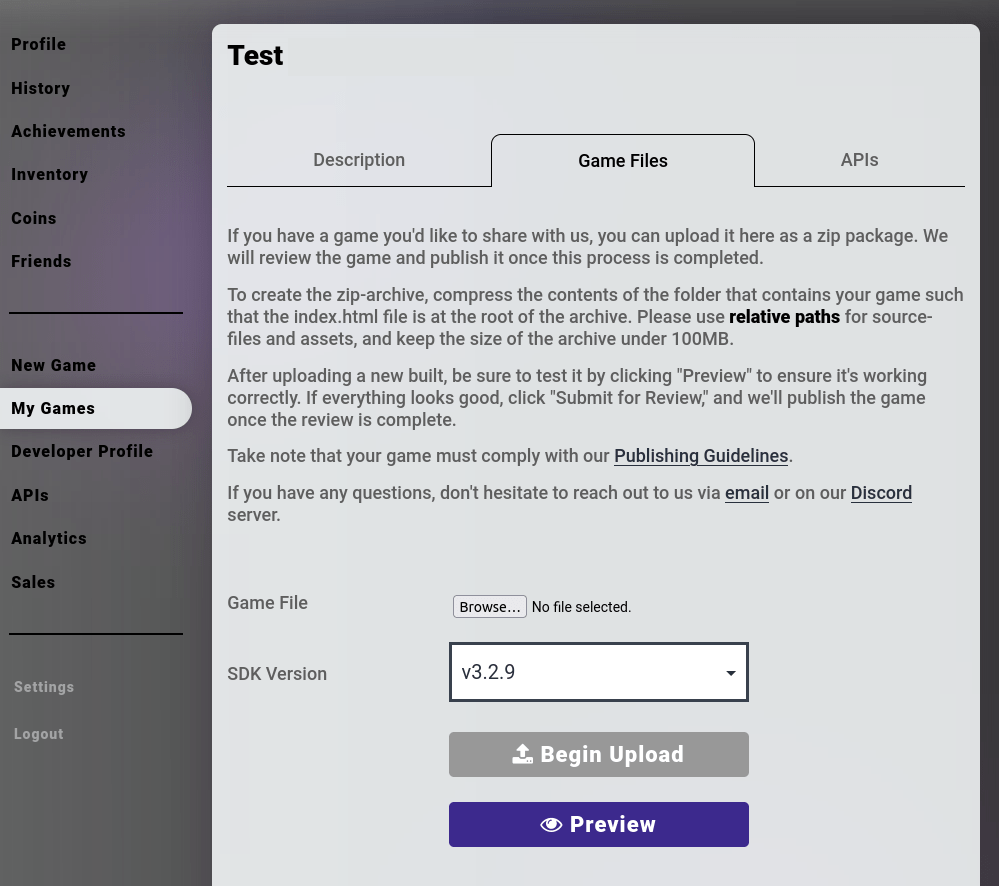Open History from the sidebar
The width and height of the screenshot is (999, 886).
point(41,88)
